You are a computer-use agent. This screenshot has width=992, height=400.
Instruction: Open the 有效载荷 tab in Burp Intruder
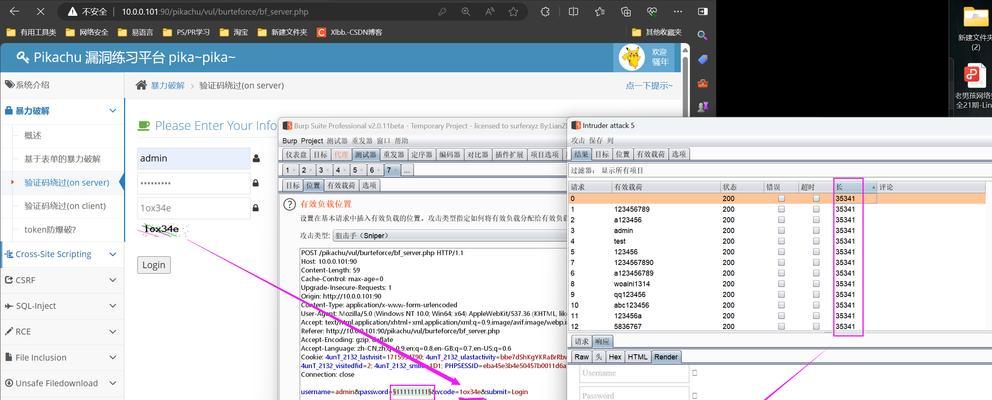(341, 185)
